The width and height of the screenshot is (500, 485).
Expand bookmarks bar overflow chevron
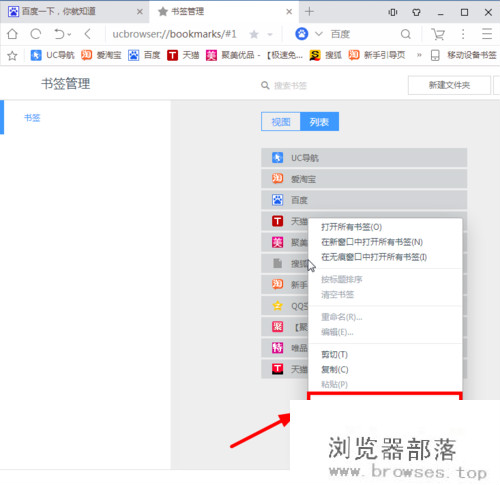pos(419,55)
